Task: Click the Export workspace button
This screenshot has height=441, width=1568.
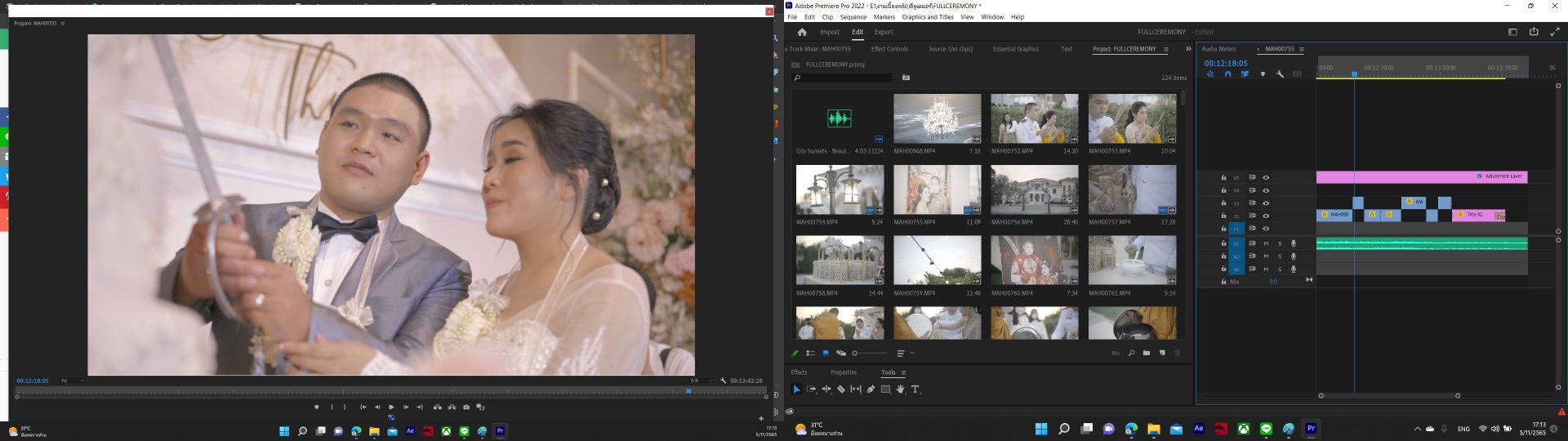Action: (x=883, y=32)
